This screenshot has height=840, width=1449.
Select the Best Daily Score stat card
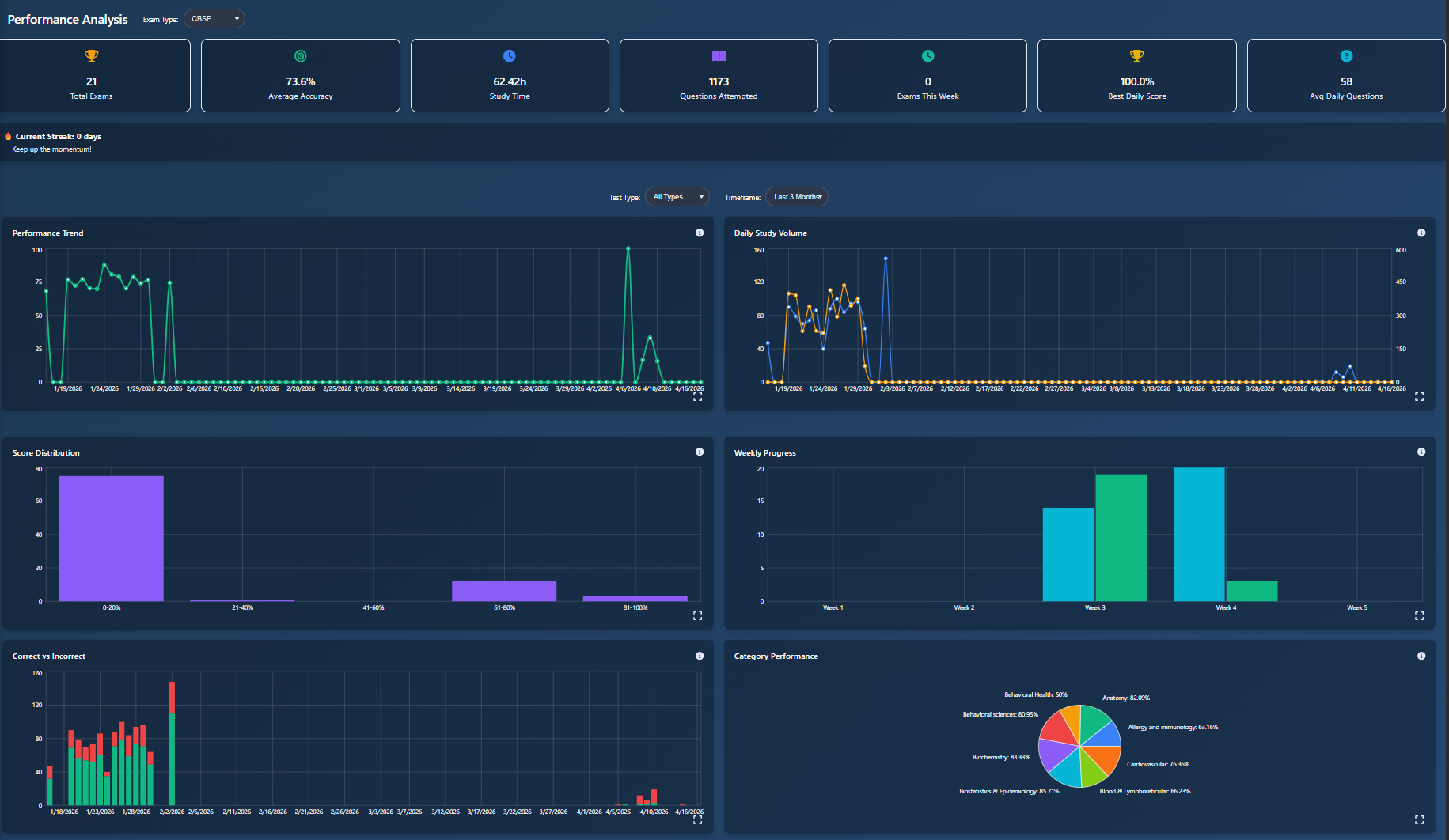point(1136,75)
